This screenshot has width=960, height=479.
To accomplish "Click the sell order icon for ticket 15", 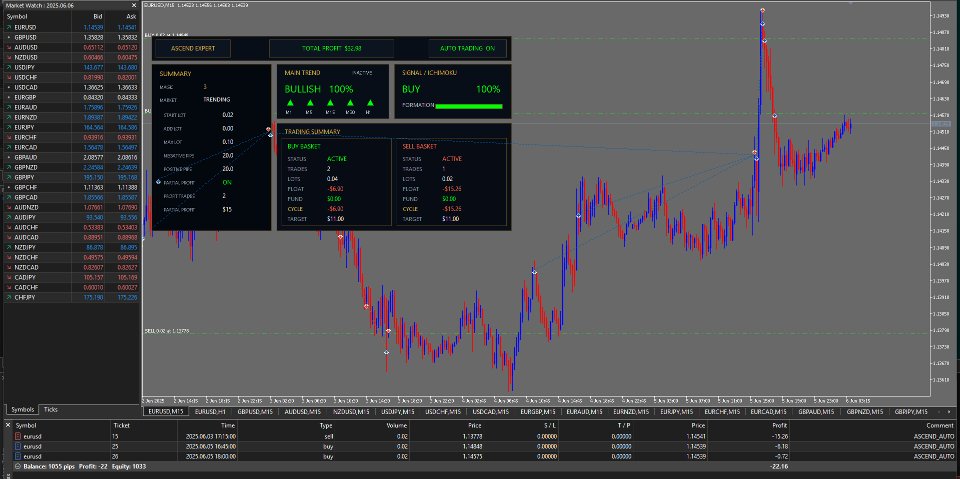I will pyautogui.click(x=17, y=436).
